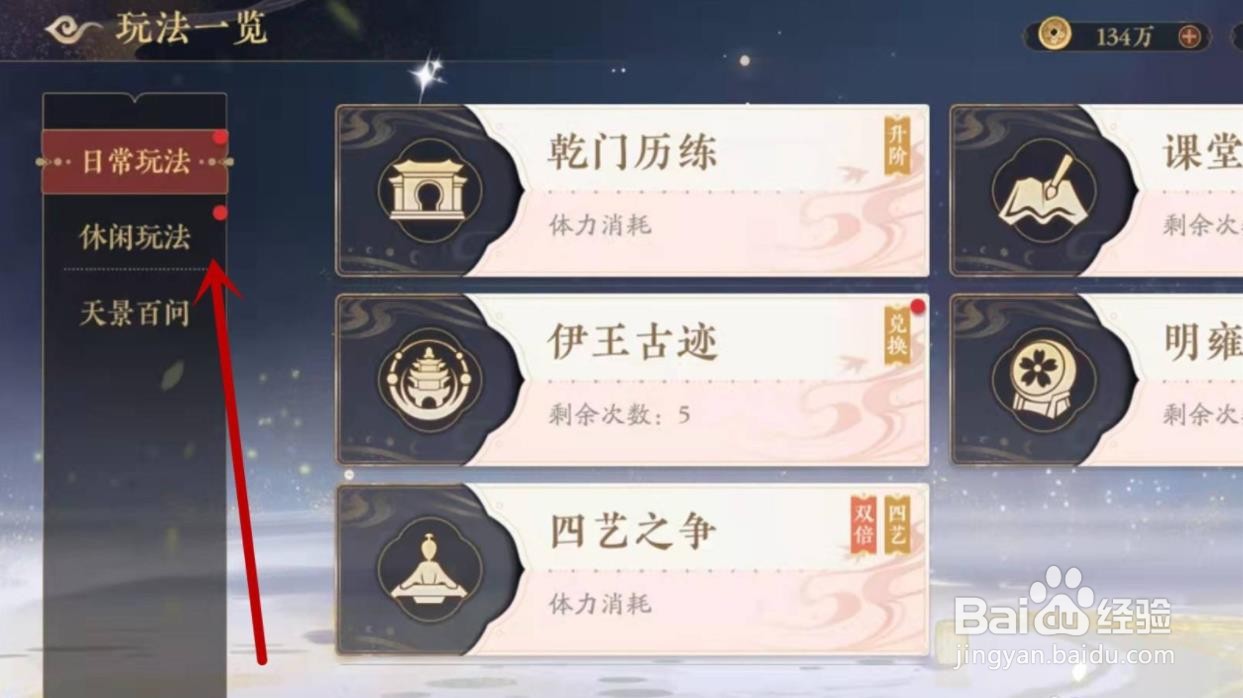The width and height of the screenshot is (1243, 698).
Task: Click the book and brush icon of 课堂
Action: pyautogui.click(x=1043, y=190)
